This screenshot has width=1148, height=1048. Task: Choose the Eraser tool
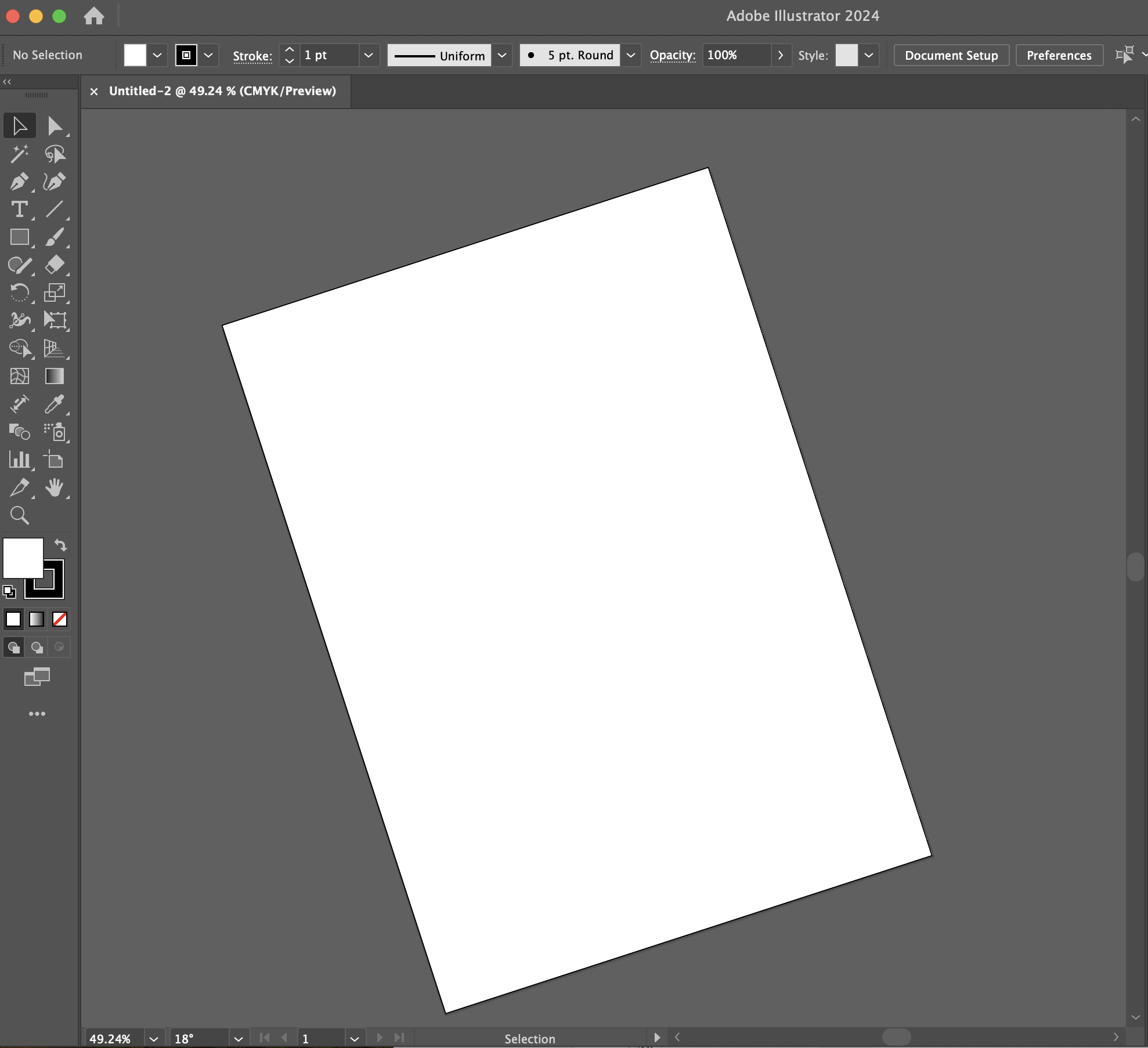coord(55,265)
